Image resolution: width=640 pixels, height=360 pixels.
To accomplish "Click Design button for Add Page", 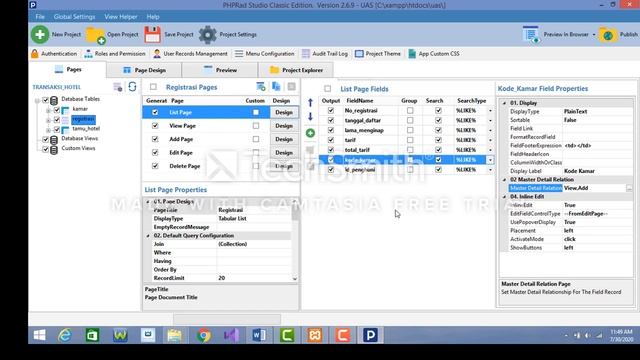I will point(284,139).
